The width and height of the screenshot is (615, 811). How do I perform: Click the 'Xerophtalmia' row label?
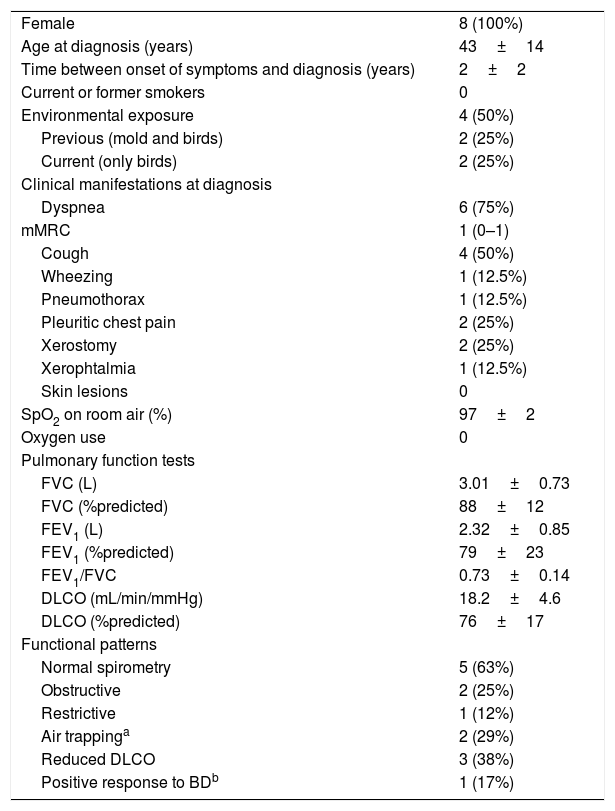tap(88, 369)
